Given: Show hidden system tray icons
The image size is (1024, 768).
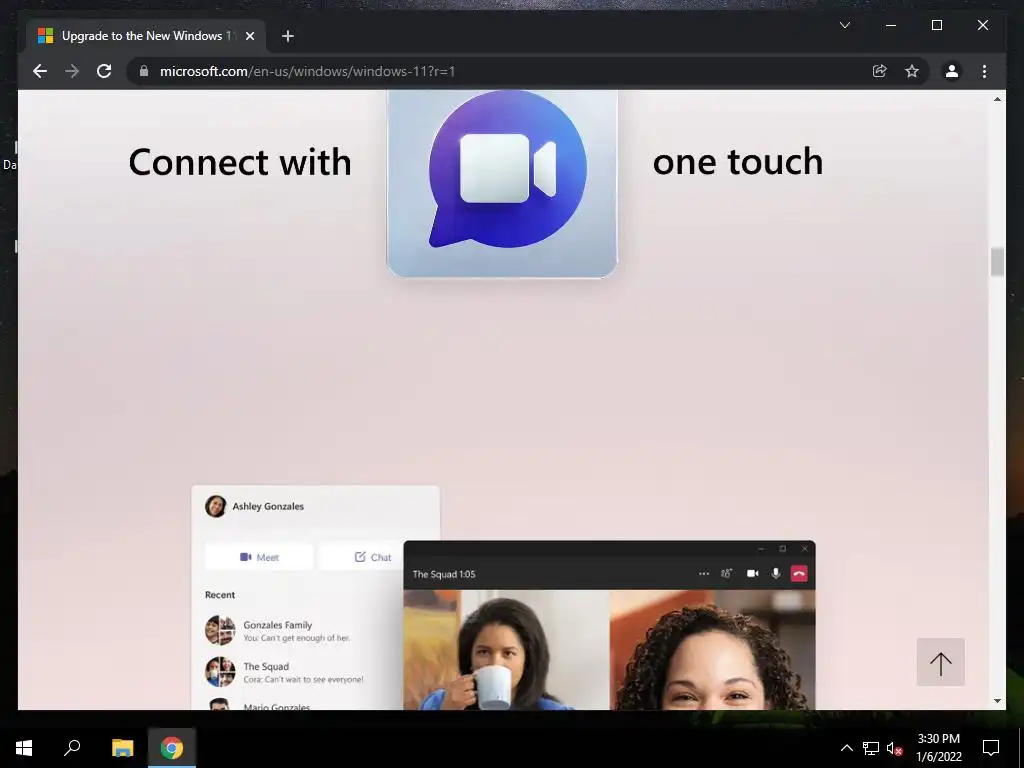Looking at the screenshot, I should (846, 748).
